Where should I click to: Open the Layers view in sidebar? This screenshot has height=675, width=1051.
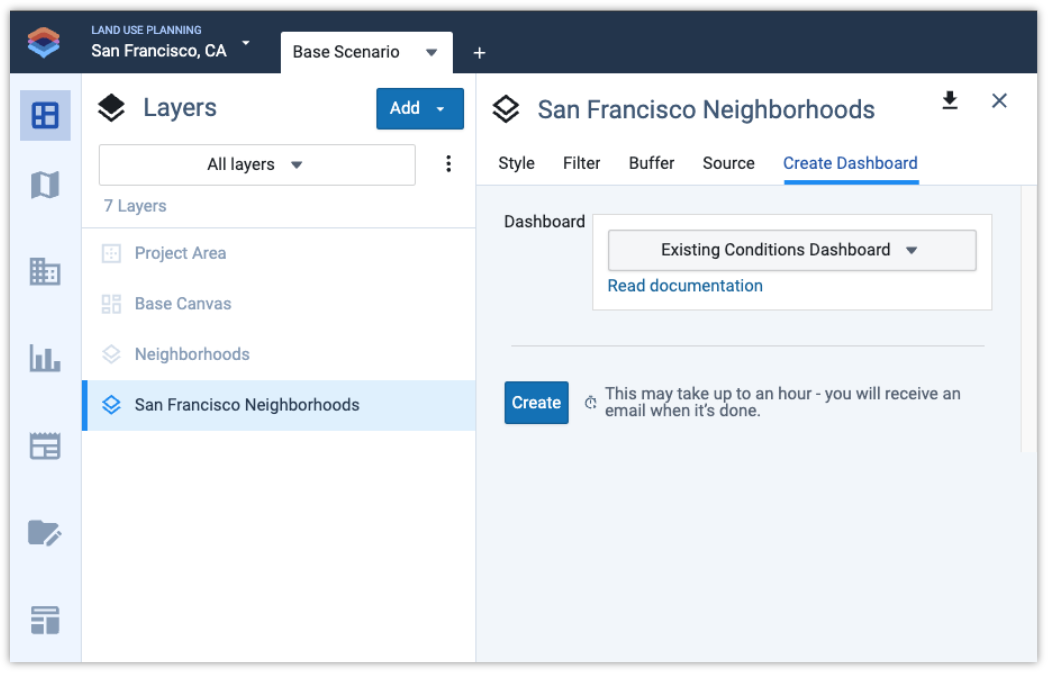pos(45,115)
